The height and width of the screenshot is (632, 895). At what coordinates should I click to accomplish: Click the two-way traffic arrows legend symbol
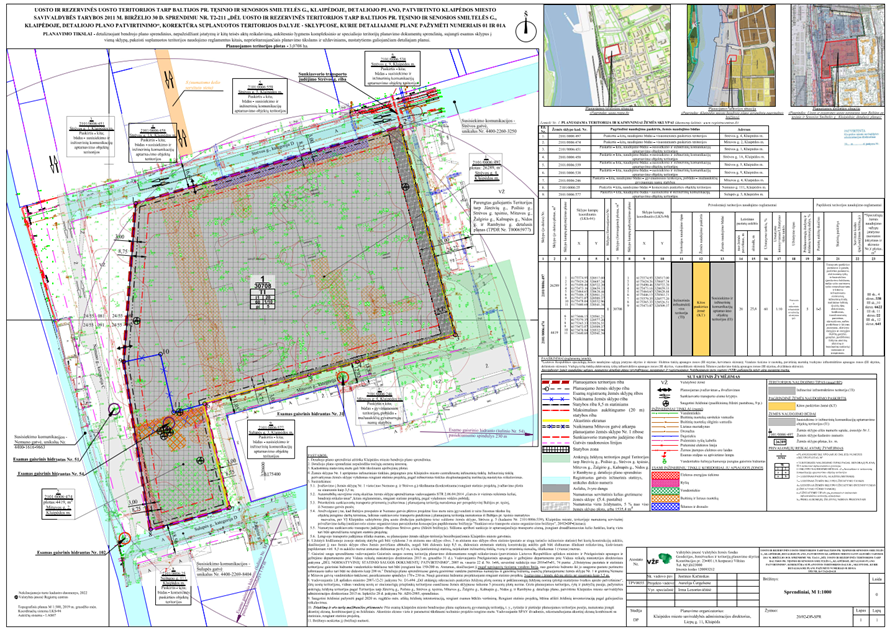(x=662, y=387)
